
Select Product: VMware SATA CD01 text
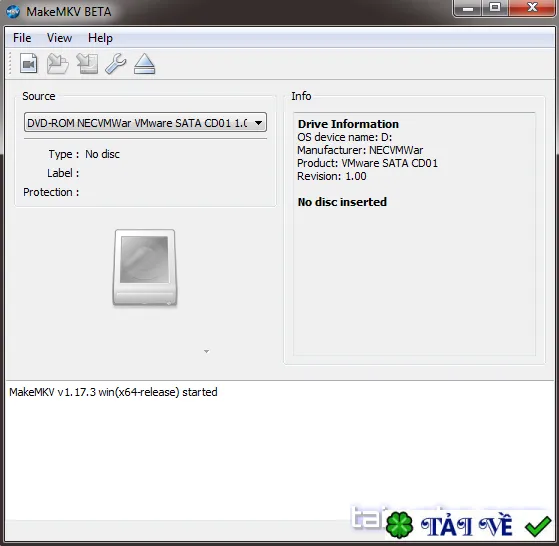coord(367,163)
